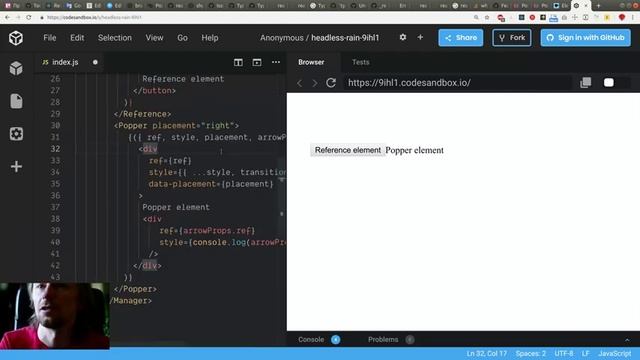The width and height of the screenshot is (640, 360).
Task: Click the Popper placement="right" code line
Action: click(176, 126)
